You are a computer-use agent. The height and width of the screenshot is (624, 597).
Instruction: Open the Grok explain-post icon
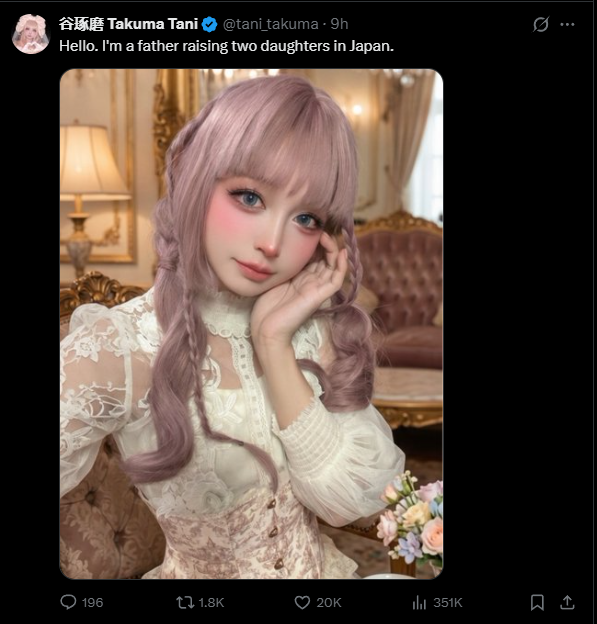[541, 24]
